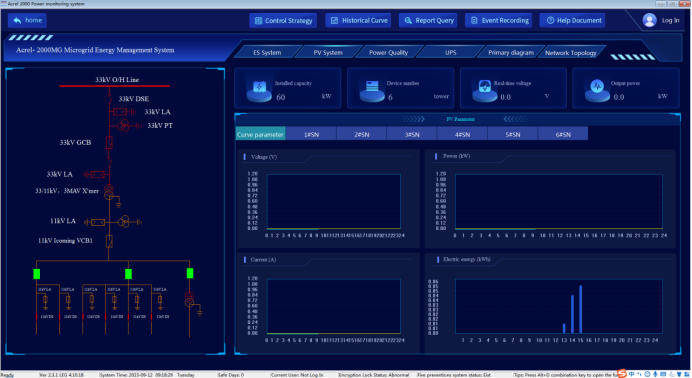Click the Report Query button

click(428, 20)
